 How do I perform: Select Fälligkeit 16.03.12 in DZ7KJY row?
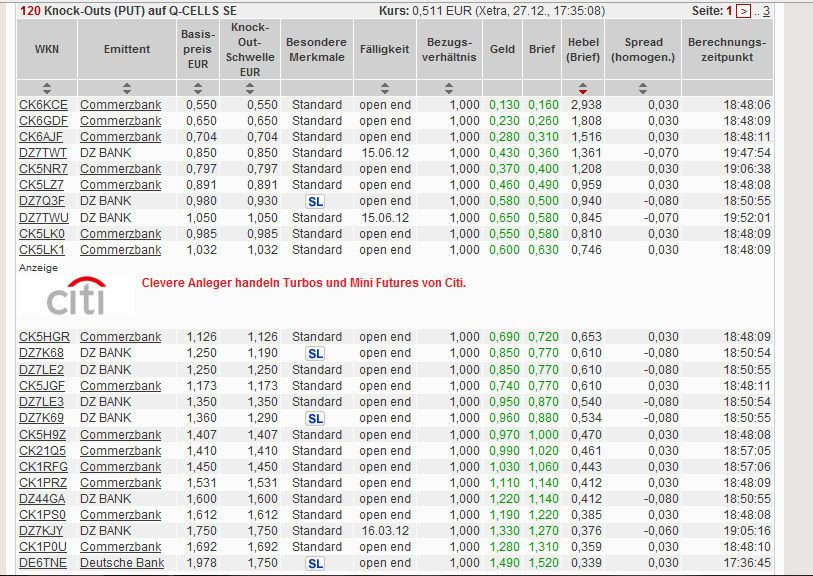pos(385,531)
